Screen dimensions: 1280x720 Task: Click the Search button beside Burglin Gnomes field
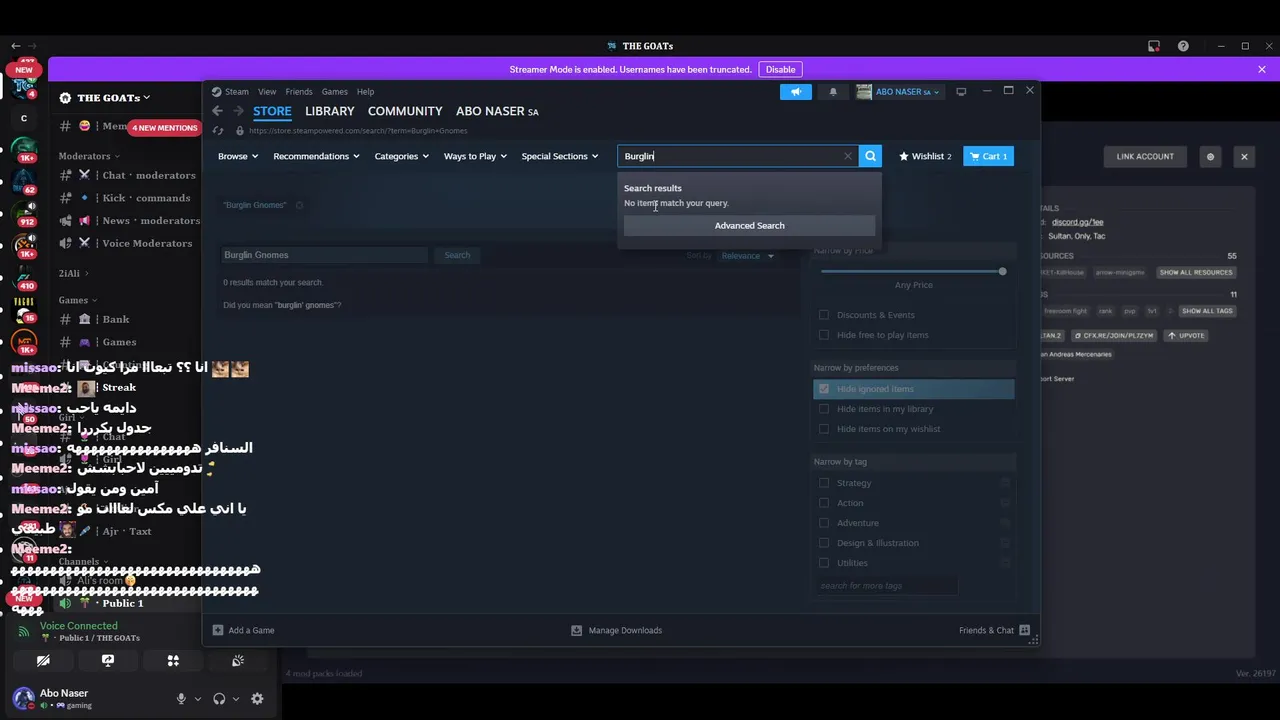(457, 255)
